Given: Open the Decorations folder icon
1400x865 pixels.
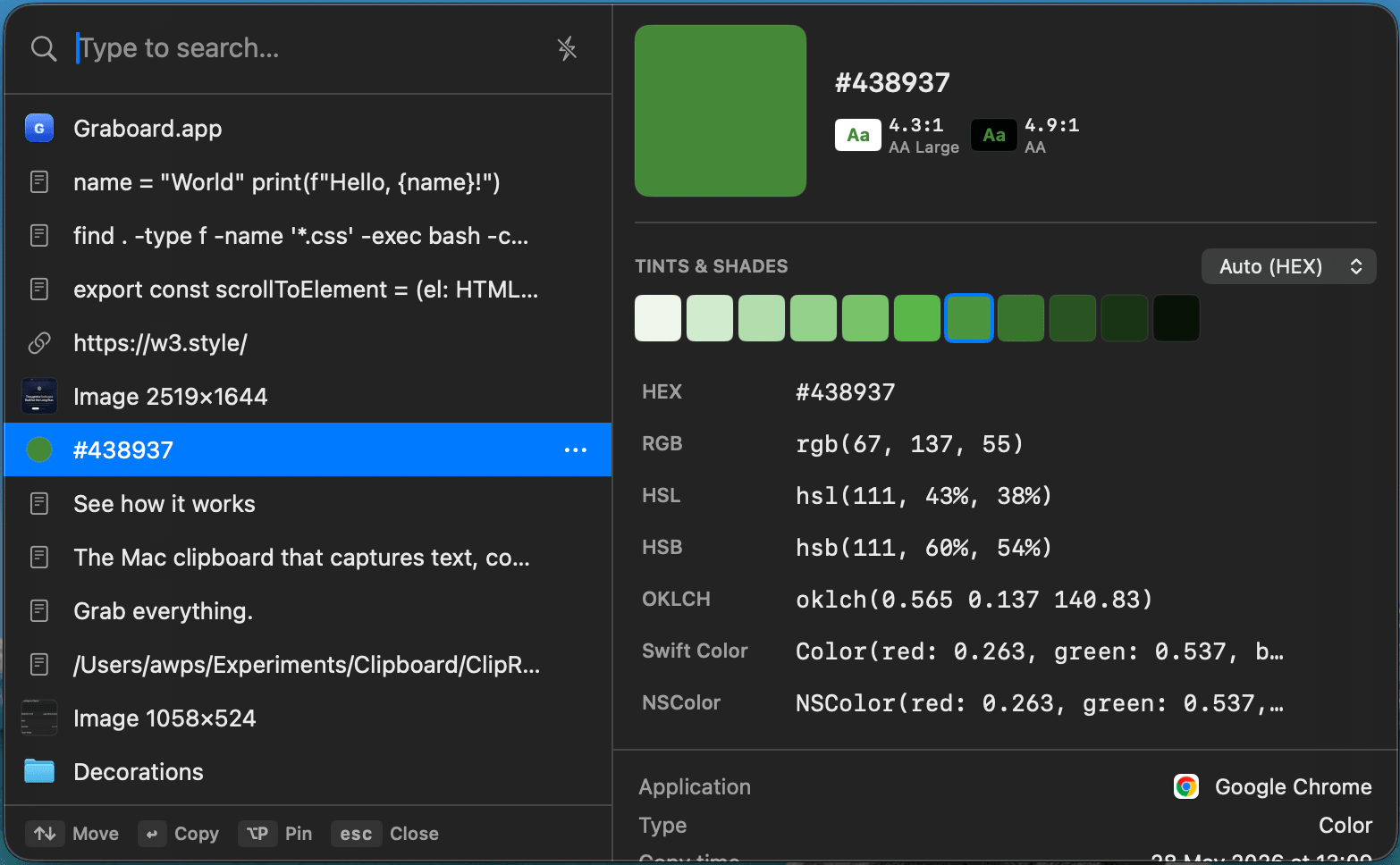Looking at the screenshot, I should click(39, 771).
